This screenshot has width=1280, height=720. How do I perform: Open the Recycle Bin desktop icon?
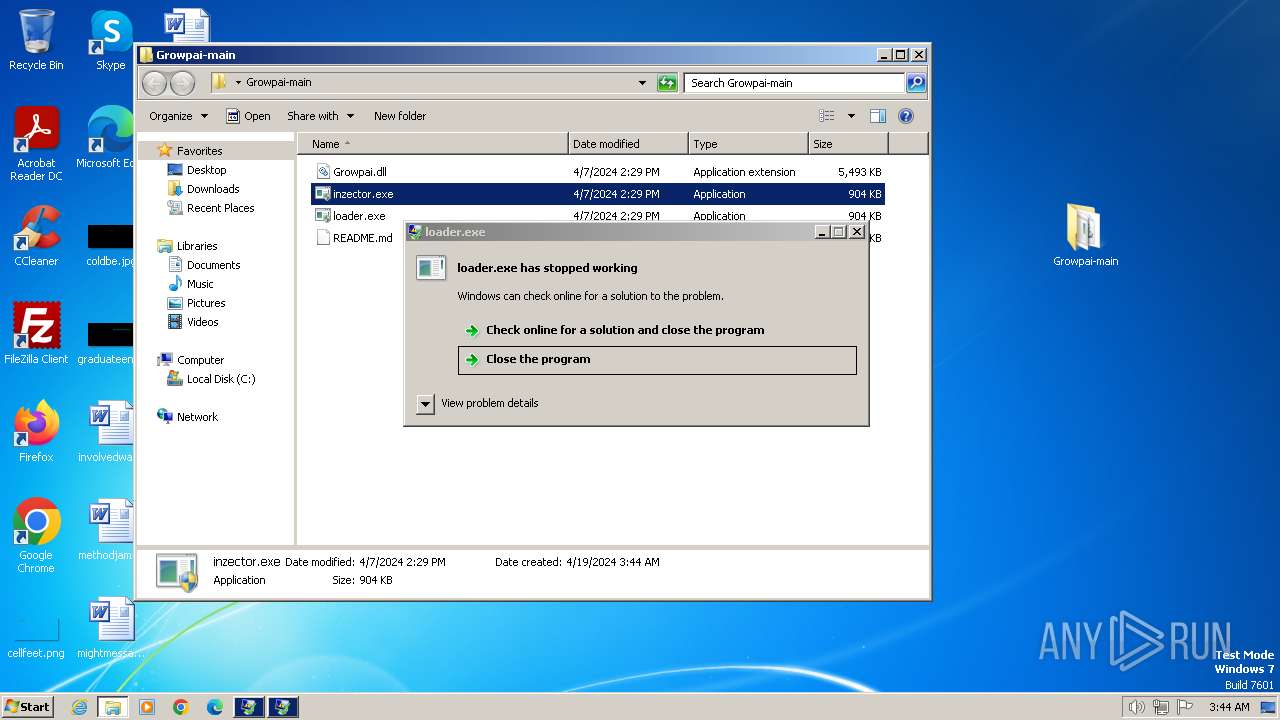coord(36,40)
